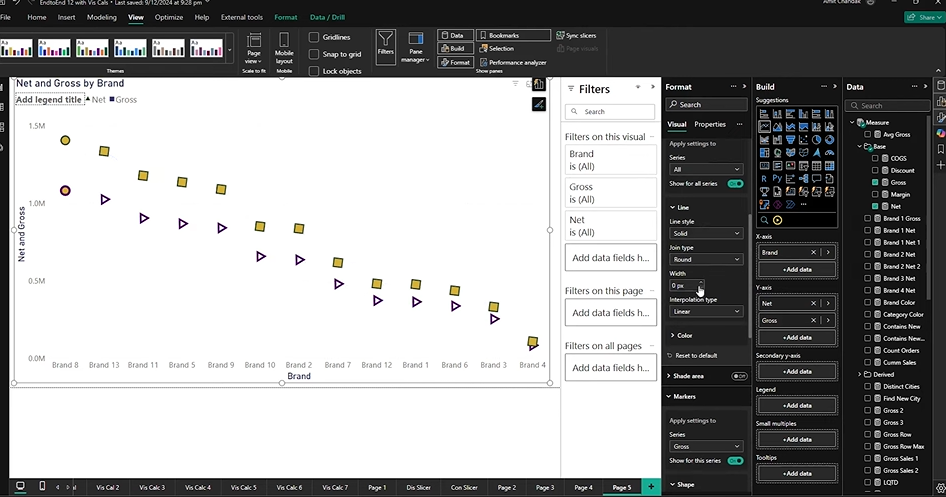This screenshot has height=497, width=946.
Task: Open the Optimize ribbon tab
Action: click(x=169, y=17)
